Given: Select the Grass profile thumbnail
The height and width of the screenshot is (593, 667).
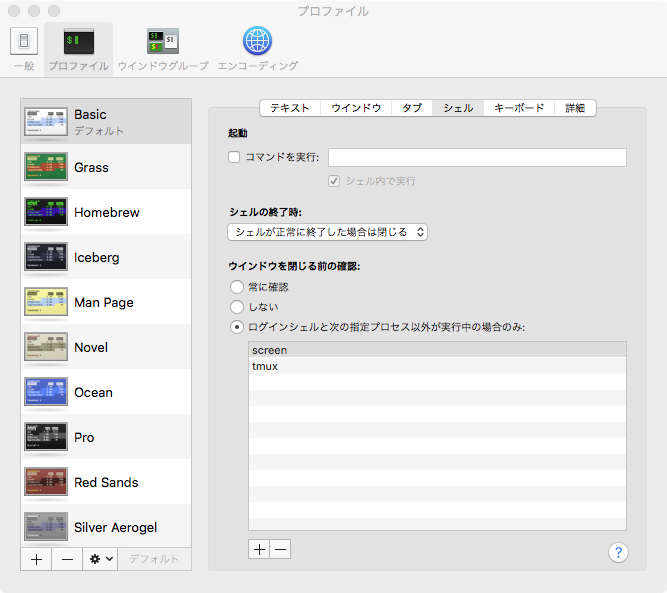Looking at the screenshot, I should [x=46, y=167].
